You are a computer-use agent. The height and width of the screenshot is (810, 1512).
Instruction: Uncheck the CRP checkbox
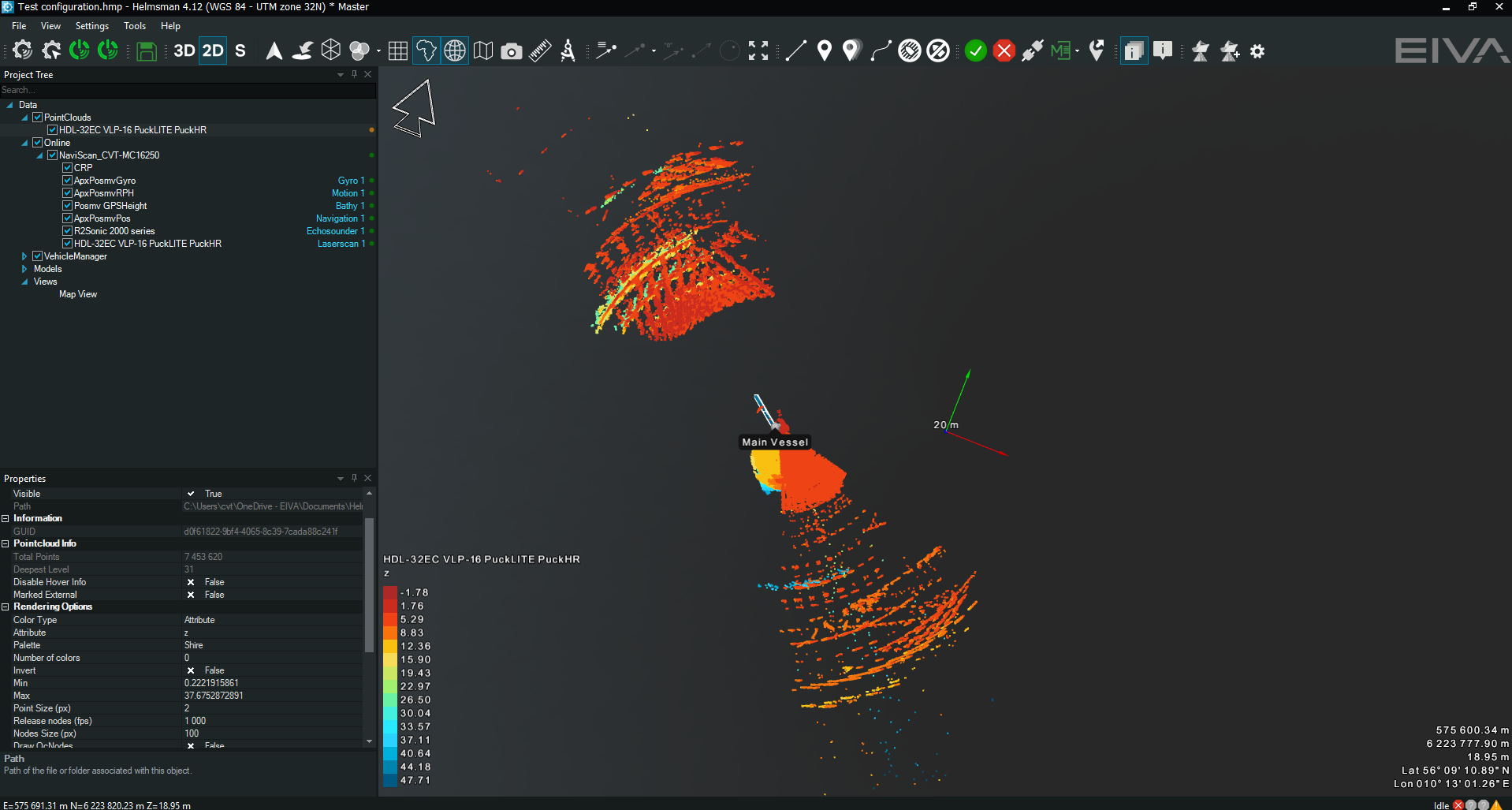67,168
